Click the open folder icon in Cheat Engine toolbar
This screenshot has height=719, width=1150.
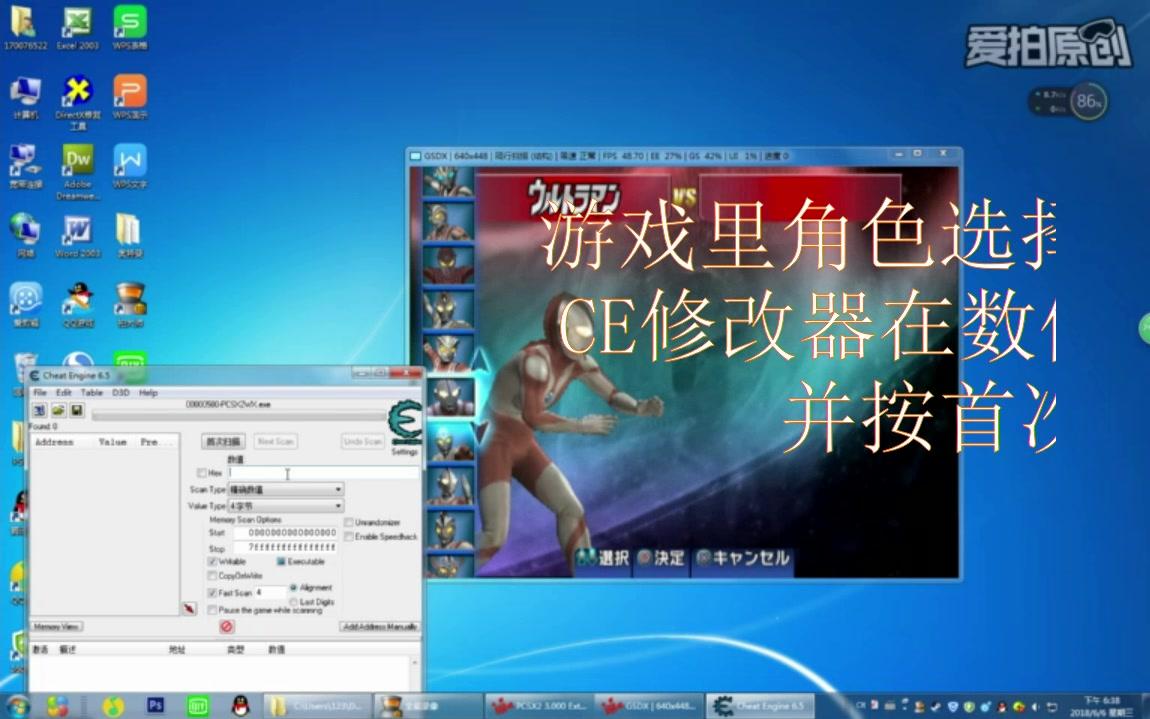pyautogui.click(x=58, y=410)
